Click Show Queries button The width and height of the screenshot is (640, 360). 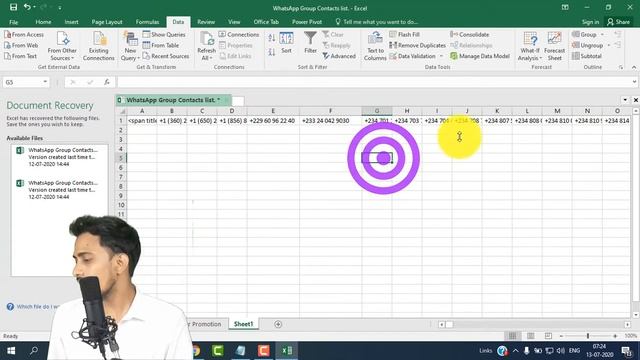point(164,35)
